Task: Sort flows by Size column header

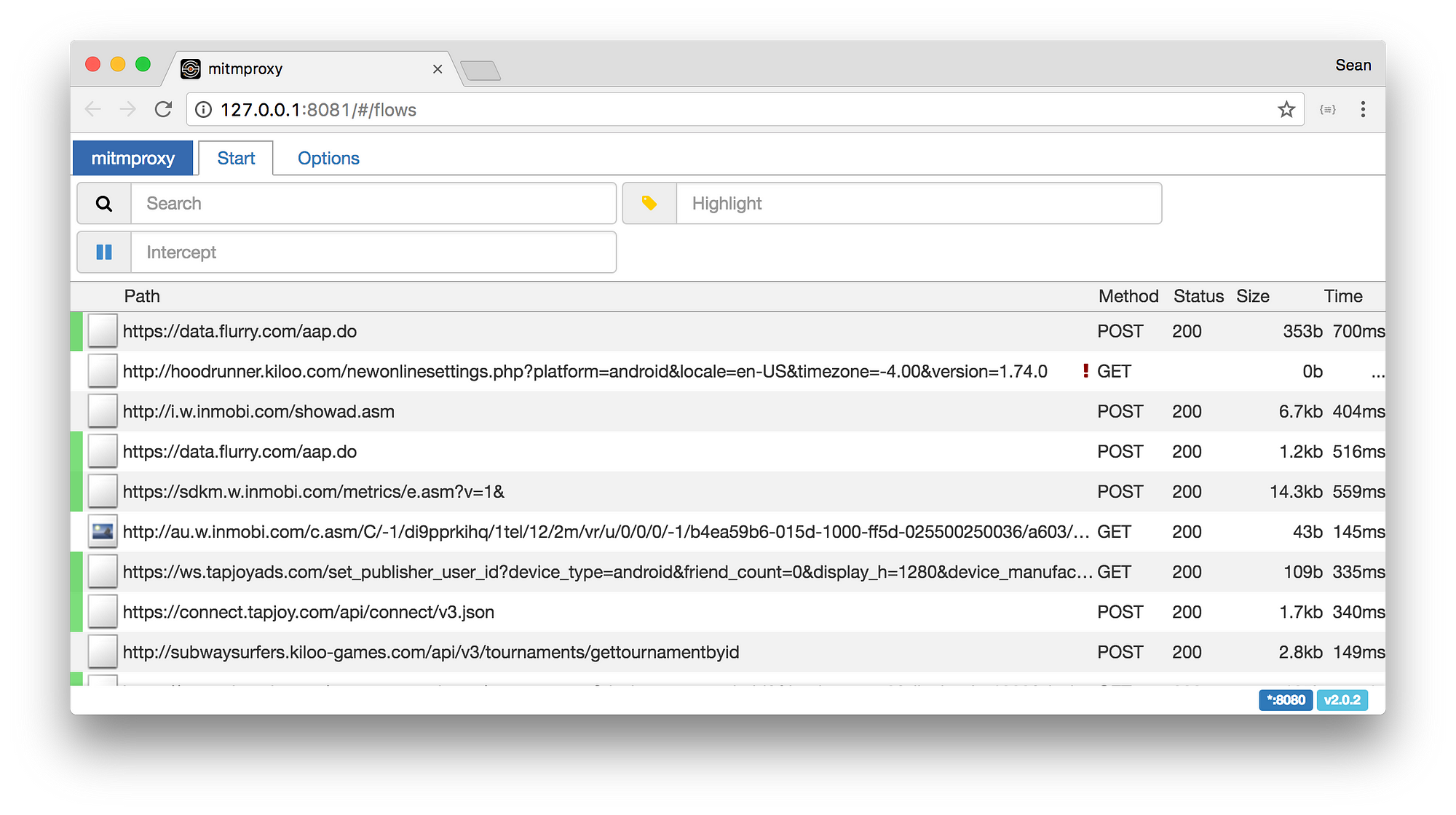Action: coord(1253,296)
